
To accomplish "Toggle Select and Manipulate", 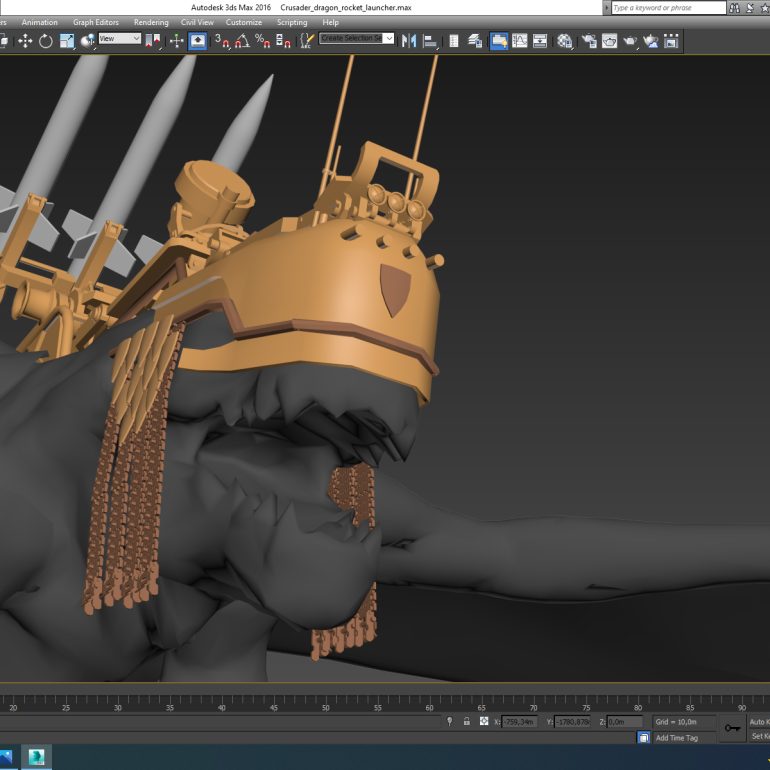I will click(176, 41).
